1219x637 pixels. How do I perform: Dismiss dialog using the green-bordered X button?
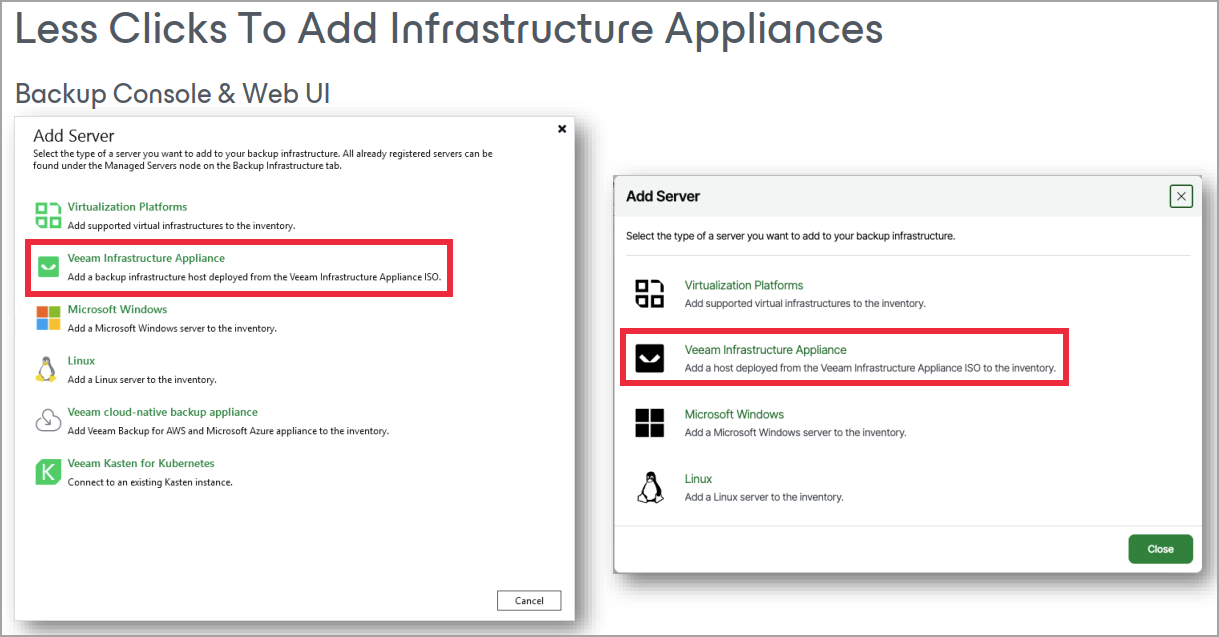(1181, 196)
